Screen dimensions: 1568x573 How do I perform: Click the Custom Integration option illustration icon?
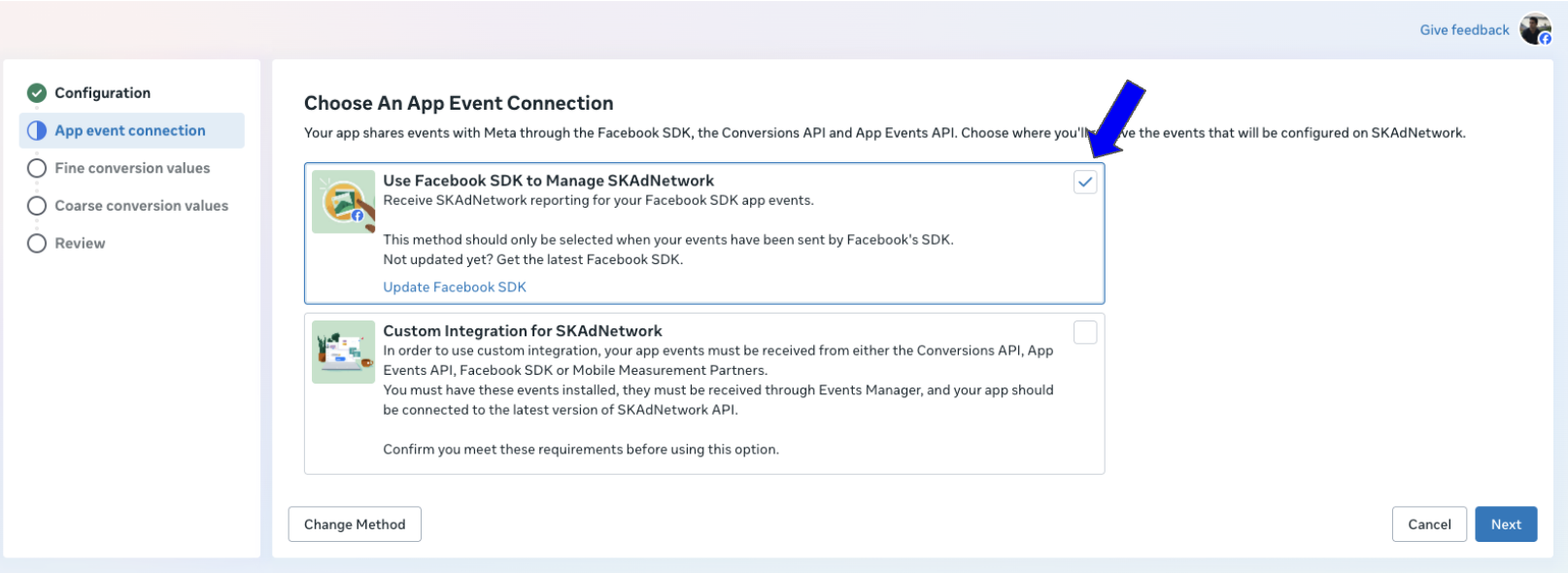343,352
